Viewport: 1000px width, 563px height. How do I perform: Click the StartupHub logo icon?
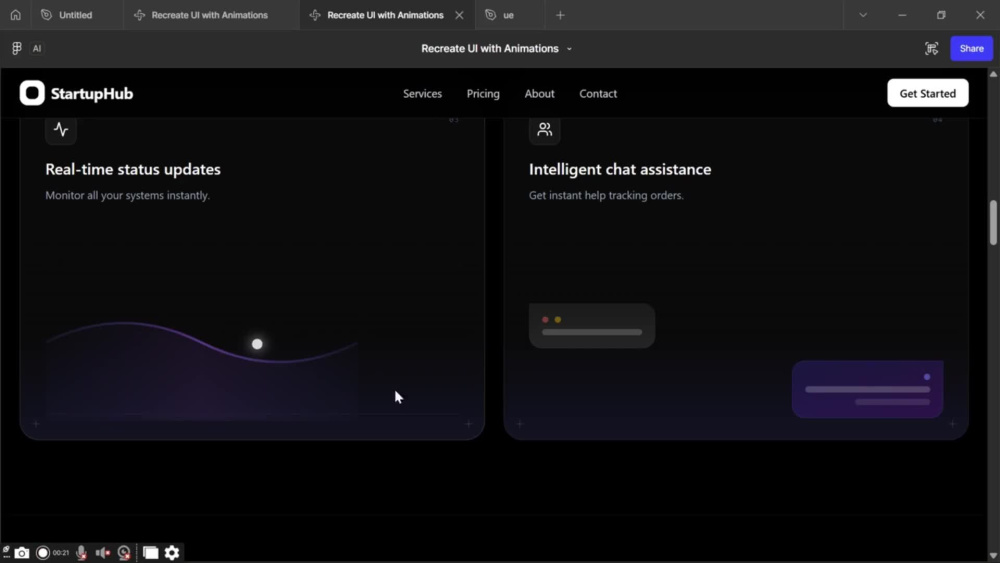coord(32,93)
